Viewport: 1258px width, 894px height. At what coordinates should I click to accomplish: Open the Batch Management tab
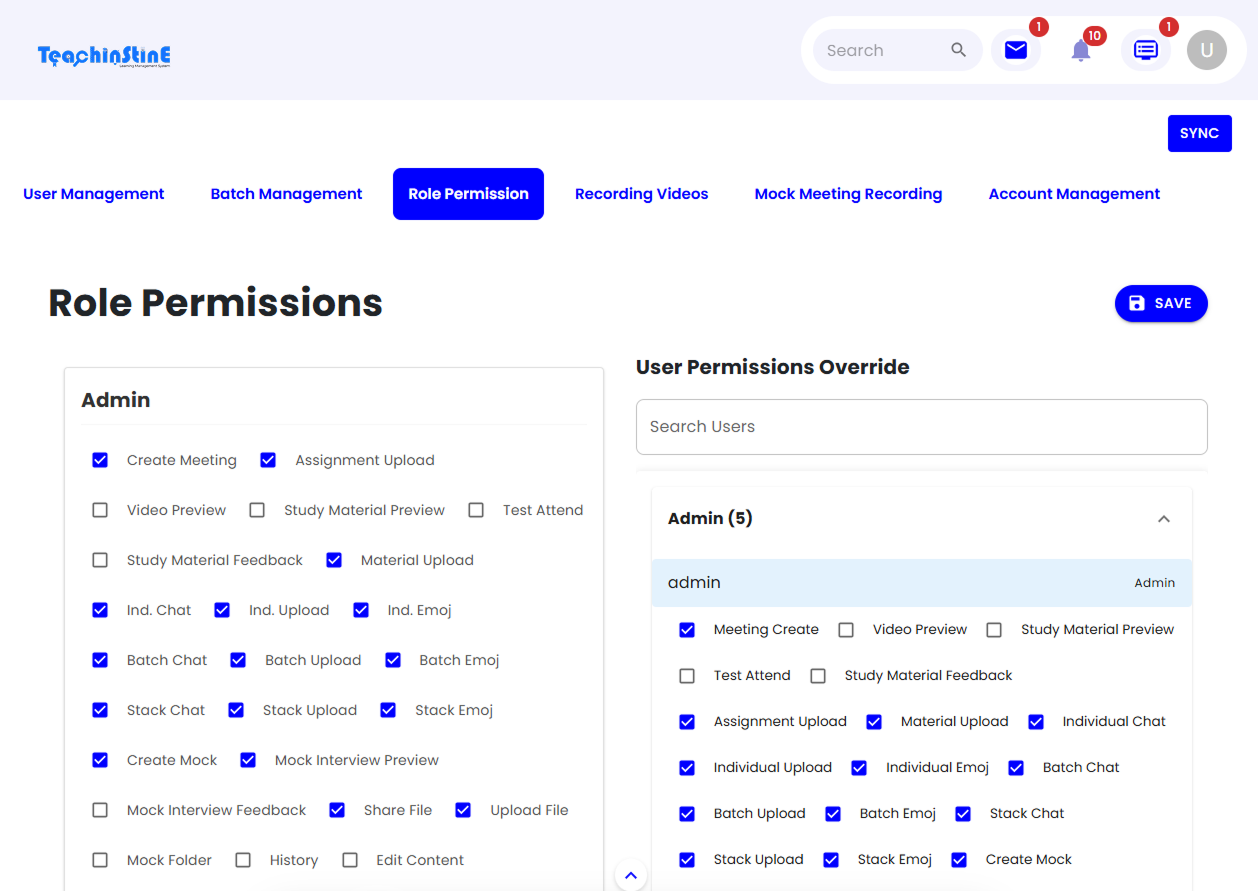[x=286, y=194]
